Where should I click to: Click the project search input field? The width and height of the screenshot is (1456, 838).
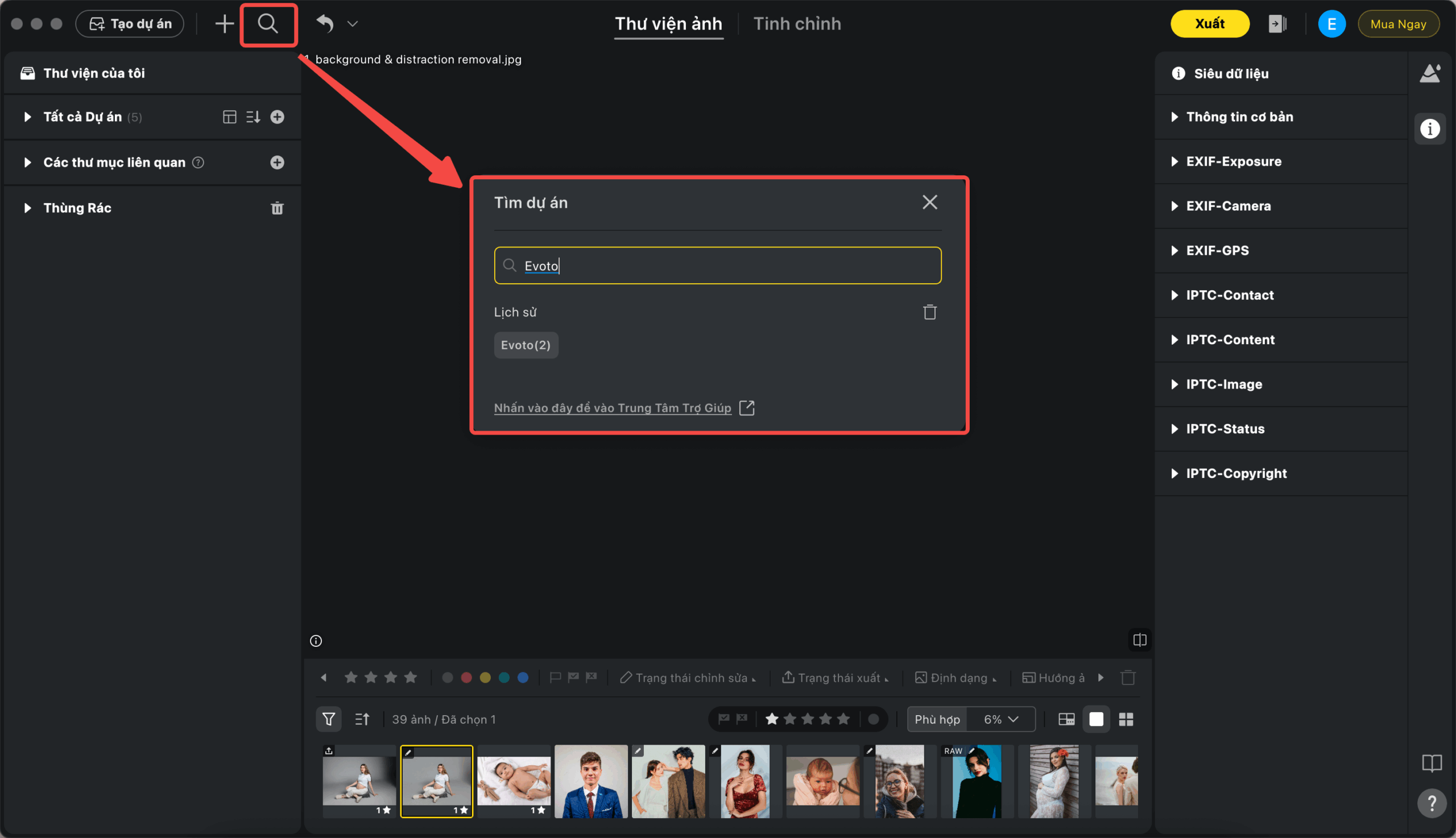[x=717, y=265]
